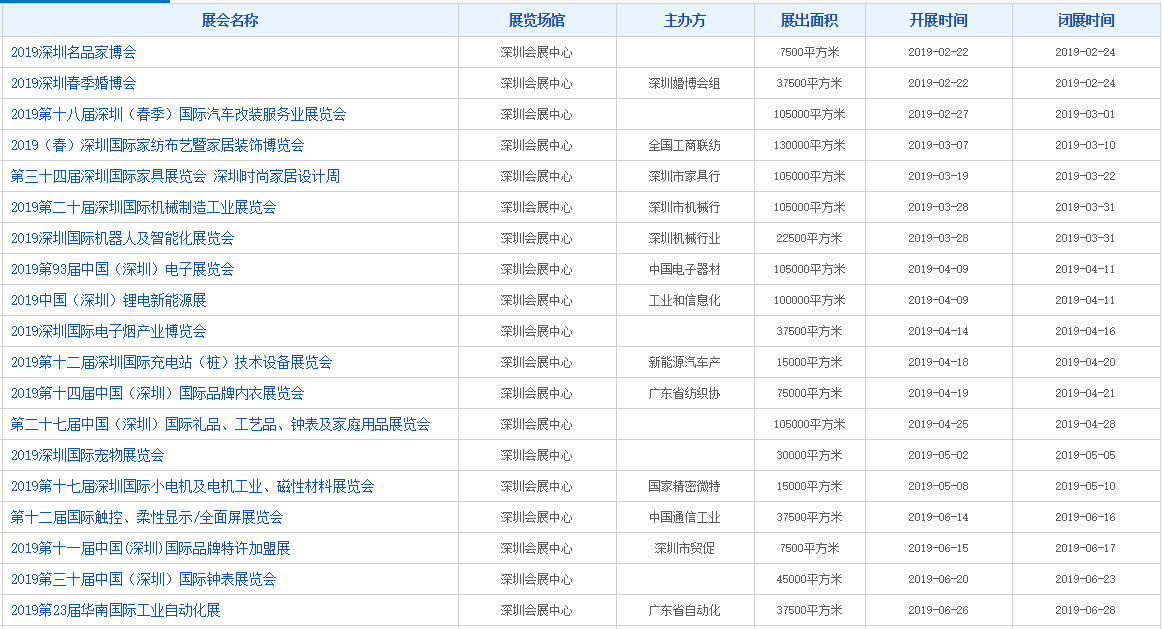1164x629 pixels.
Task: Select closing date 2019-04-28
Action: (1085, 425)
